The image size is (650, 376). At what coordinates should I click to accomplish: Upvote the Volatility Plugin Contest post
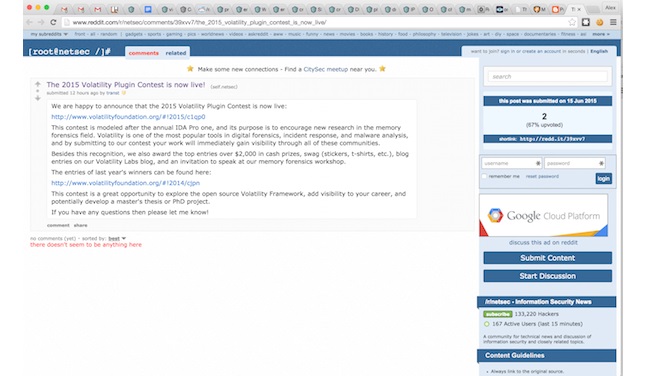click(x=38, y=84)
